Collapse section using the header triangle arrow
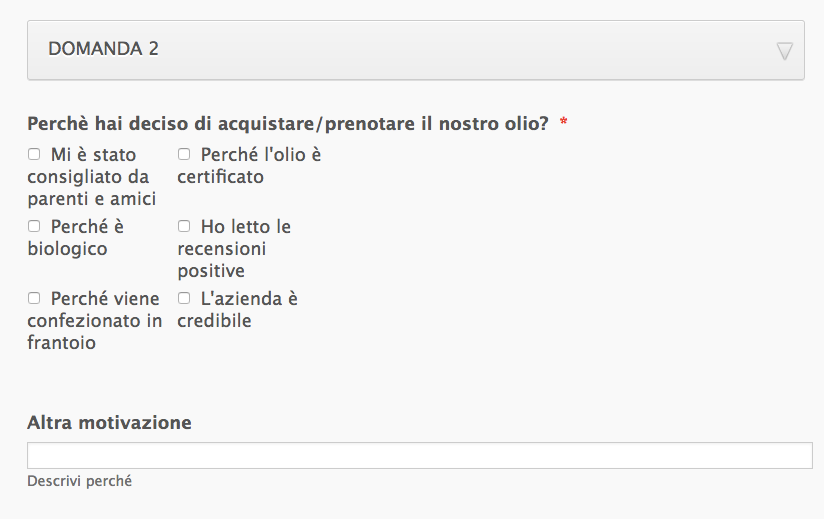The image size is (824, 519). click(x=785, y=51)
